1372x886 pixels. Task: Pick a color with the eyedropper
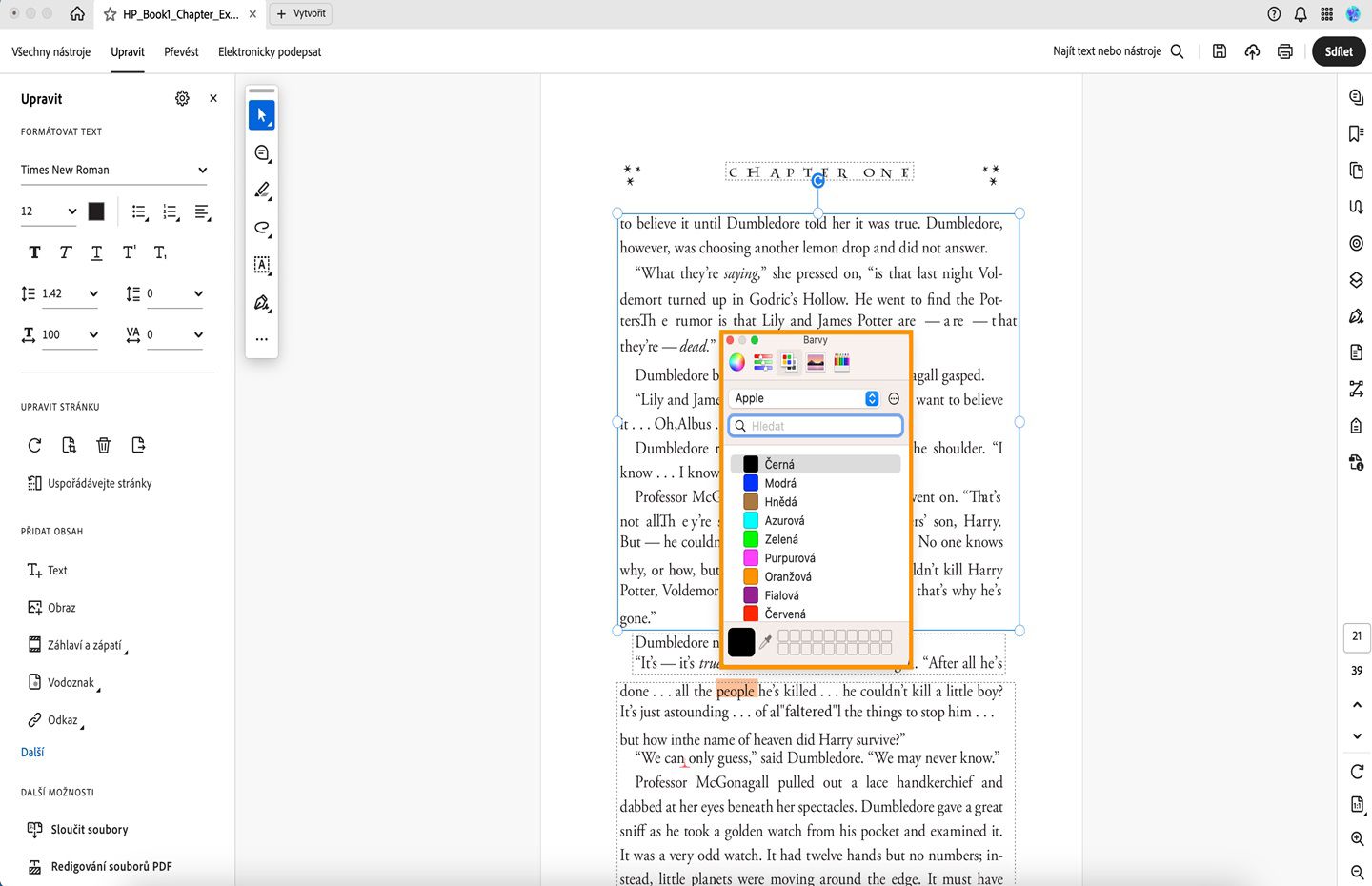[x=765, y=643]
